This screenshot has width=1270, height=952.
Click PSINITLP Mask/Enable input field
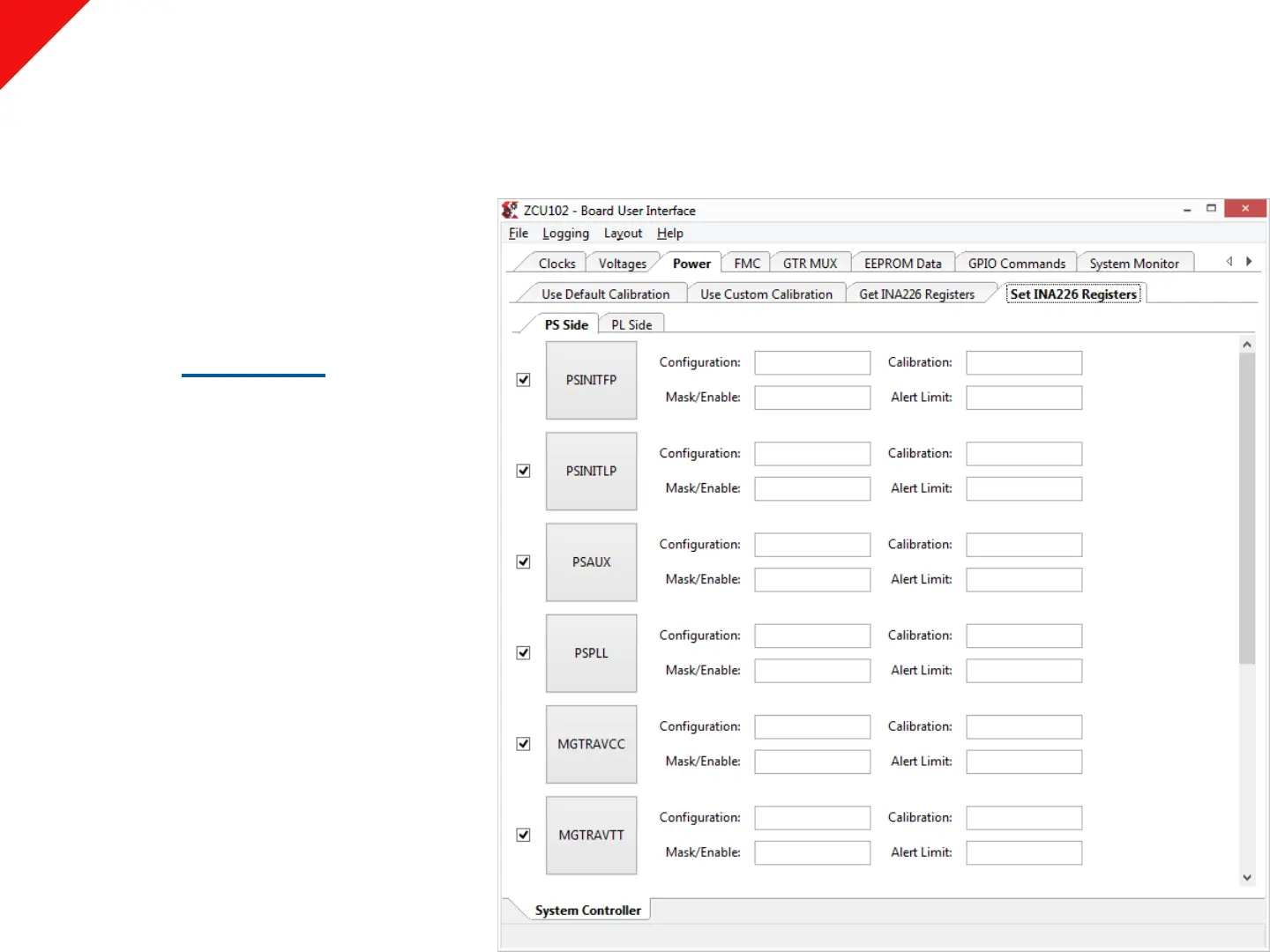point(812,488)
